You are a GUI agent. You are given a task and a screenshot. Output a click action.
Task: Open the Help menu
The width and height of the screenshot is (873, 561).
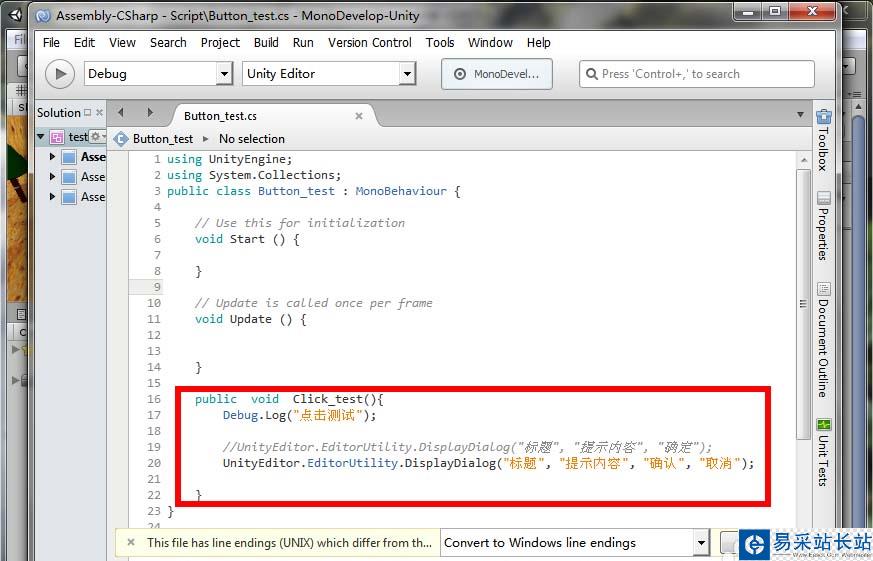point(538,42)
